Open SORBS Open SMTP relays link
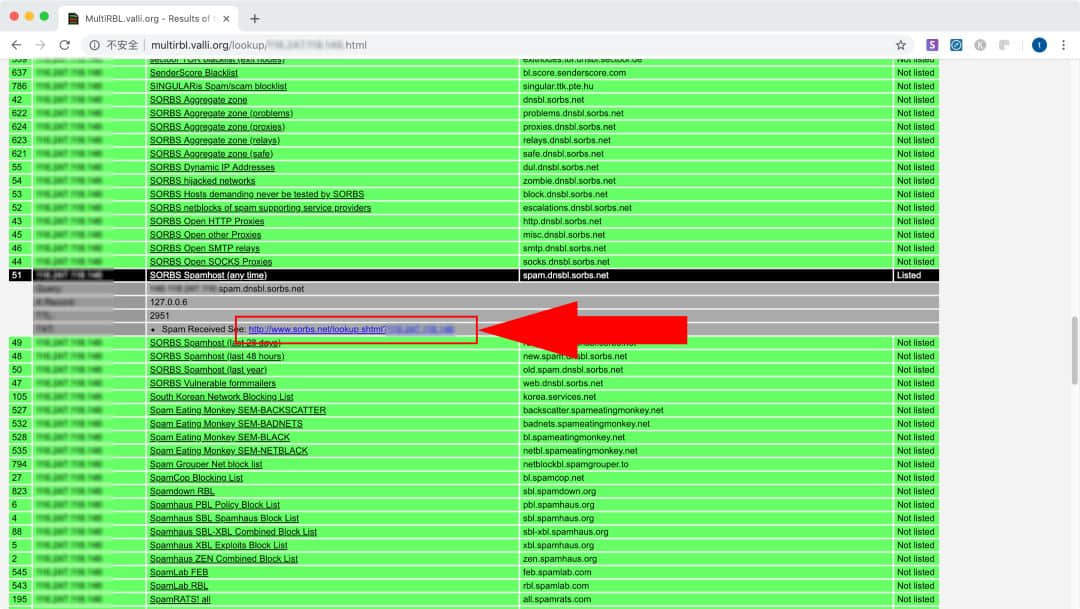The width and height of the screenshot is (1080, 609). pos(205,248)
